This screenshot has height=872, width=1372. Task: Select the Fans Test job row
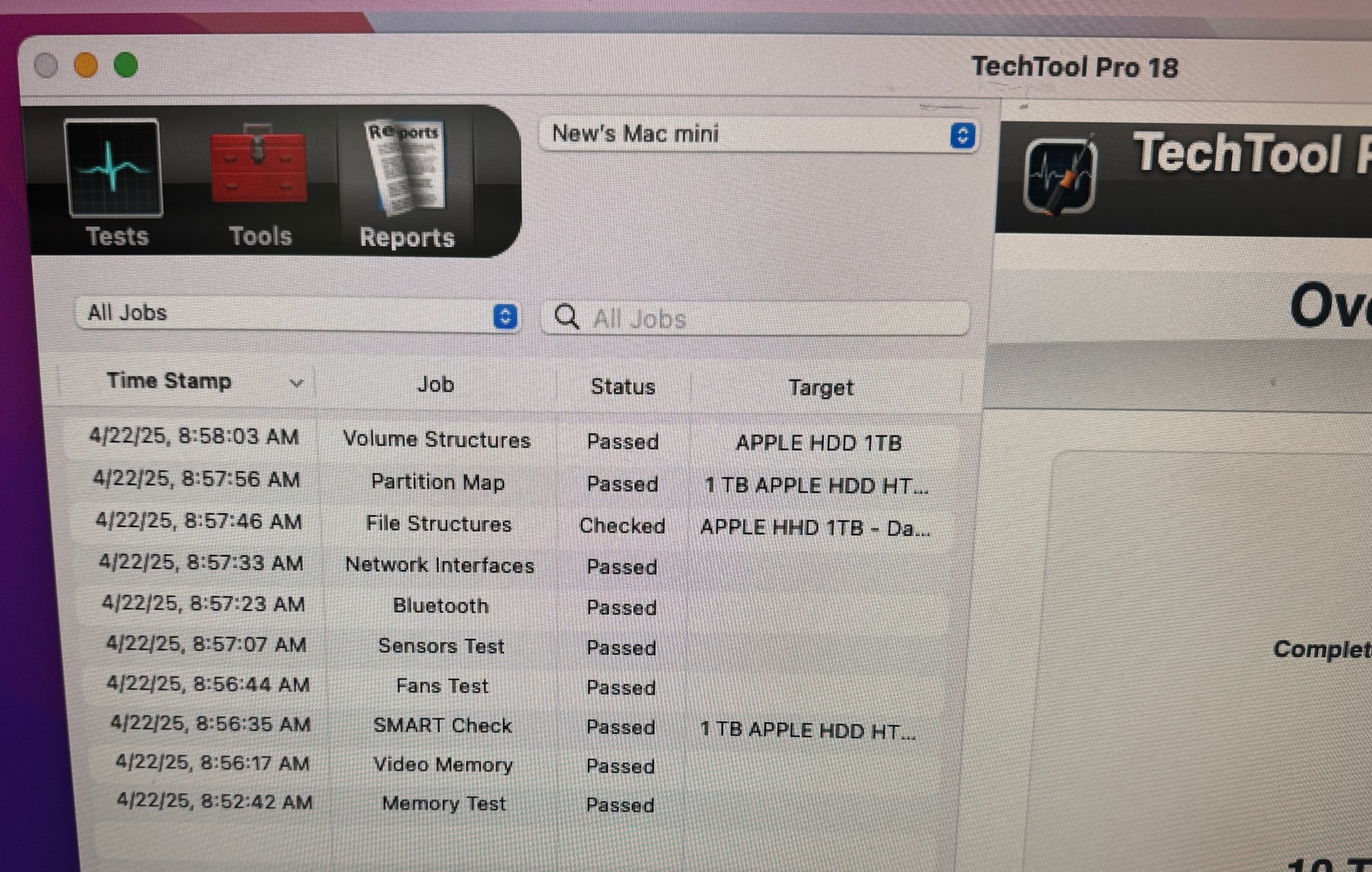point(442,686)
